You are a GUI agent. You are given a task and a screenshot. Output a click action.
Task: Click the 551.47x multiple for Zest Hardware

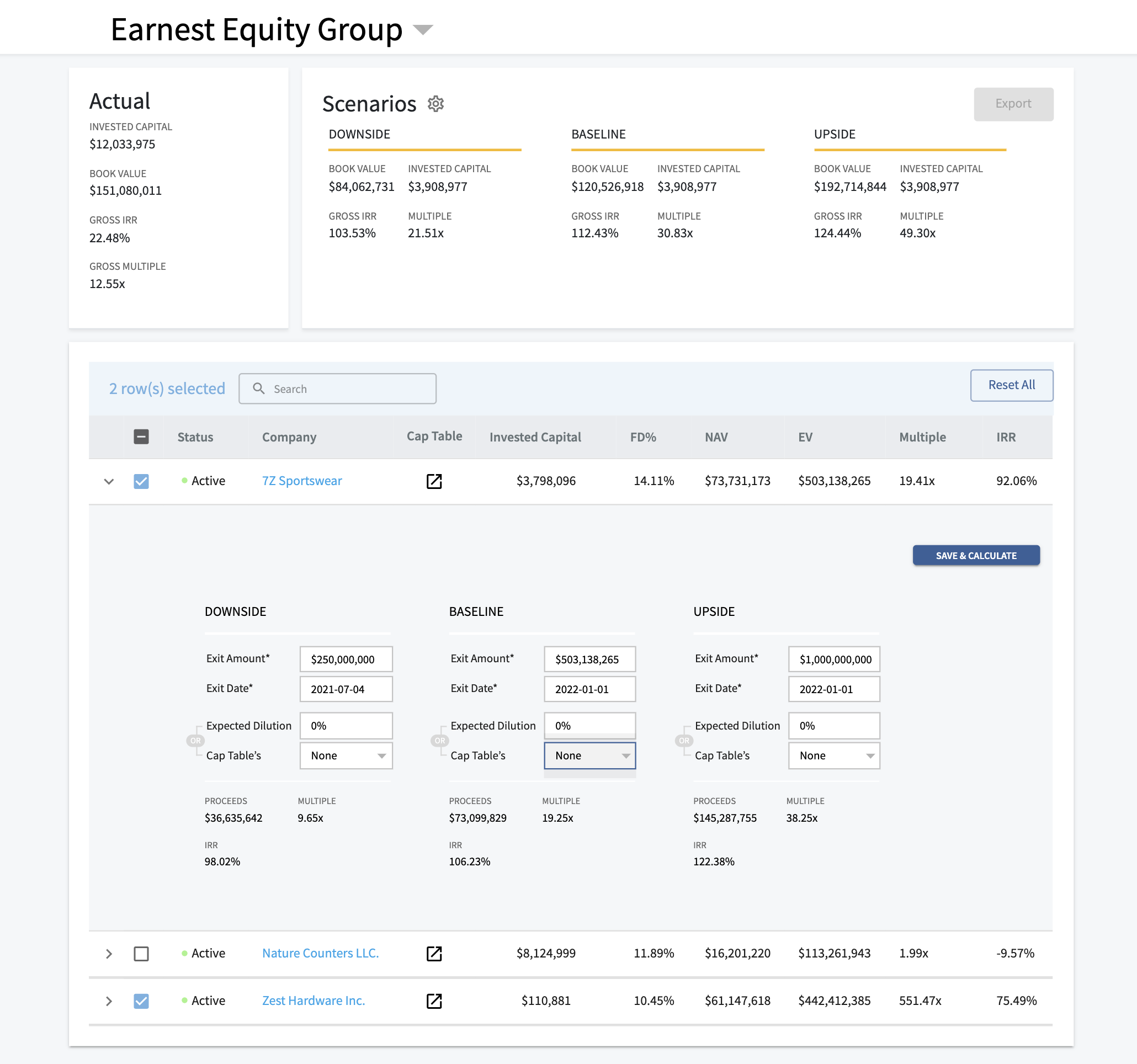coord(920,1001)
